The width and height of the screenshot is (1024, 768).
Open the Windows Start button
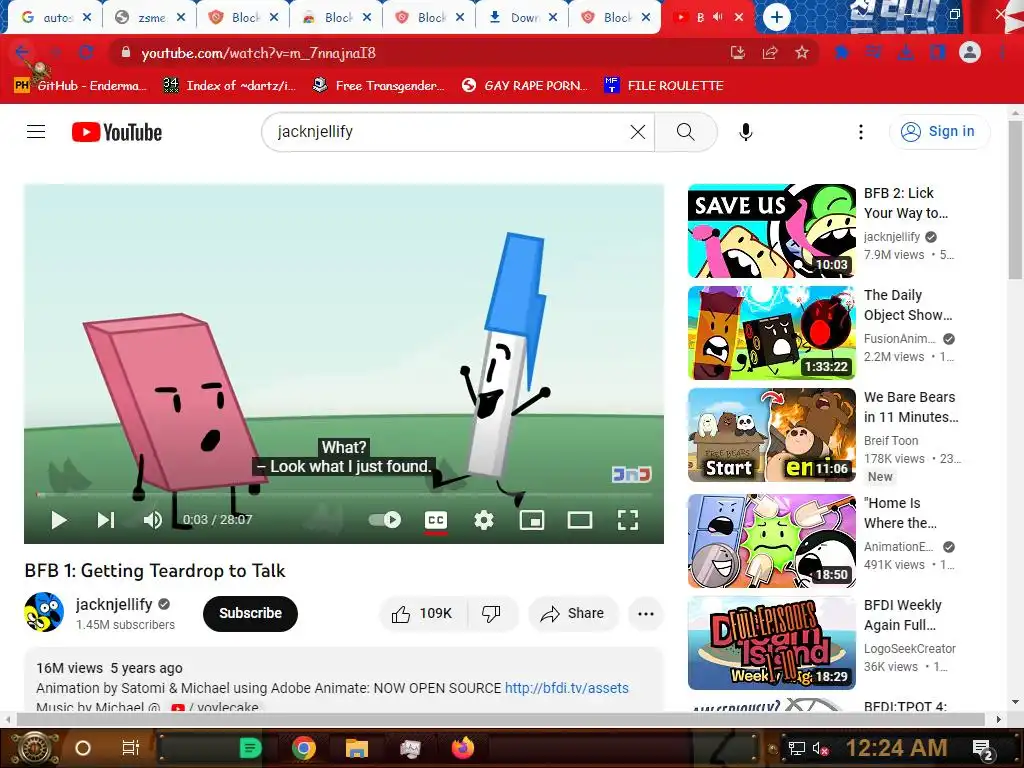35,748
